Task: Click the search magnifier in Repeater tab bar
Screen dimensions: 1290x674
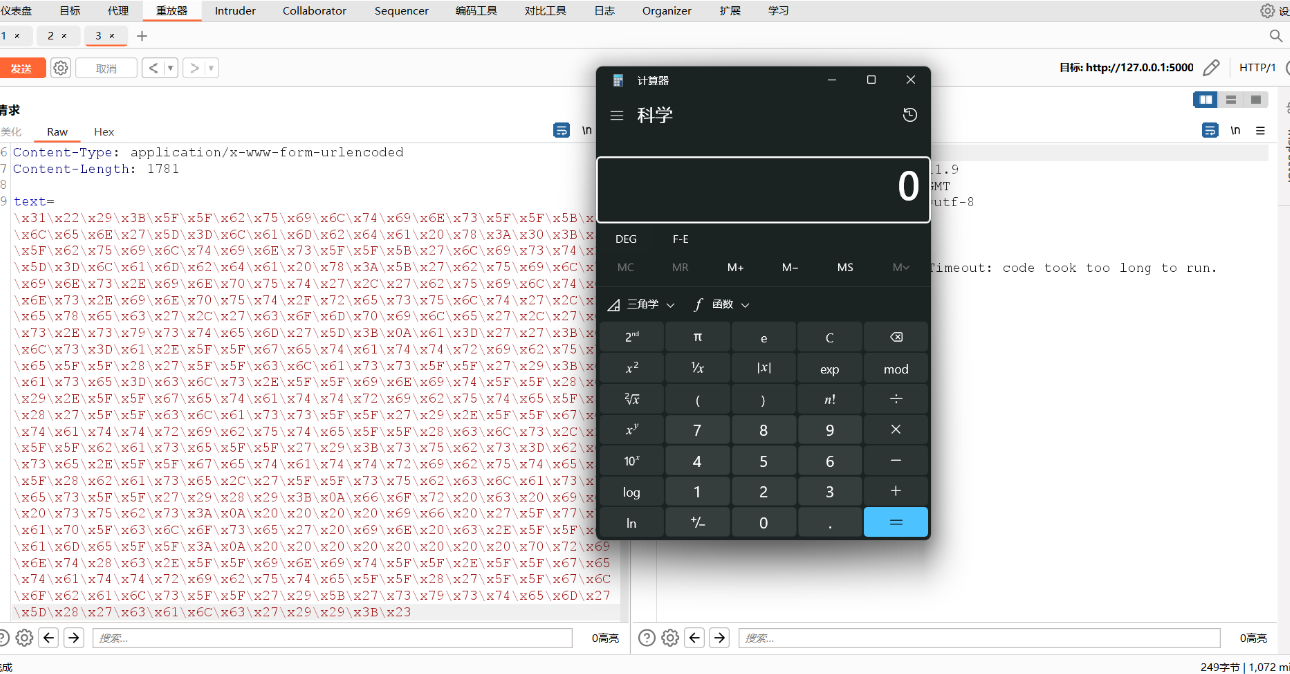Action: [1275, 36]
